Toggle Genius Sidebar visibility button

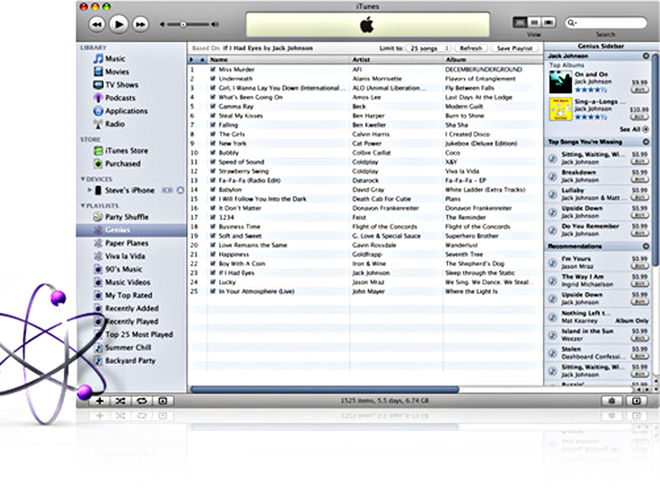click(x=636, y=401)
